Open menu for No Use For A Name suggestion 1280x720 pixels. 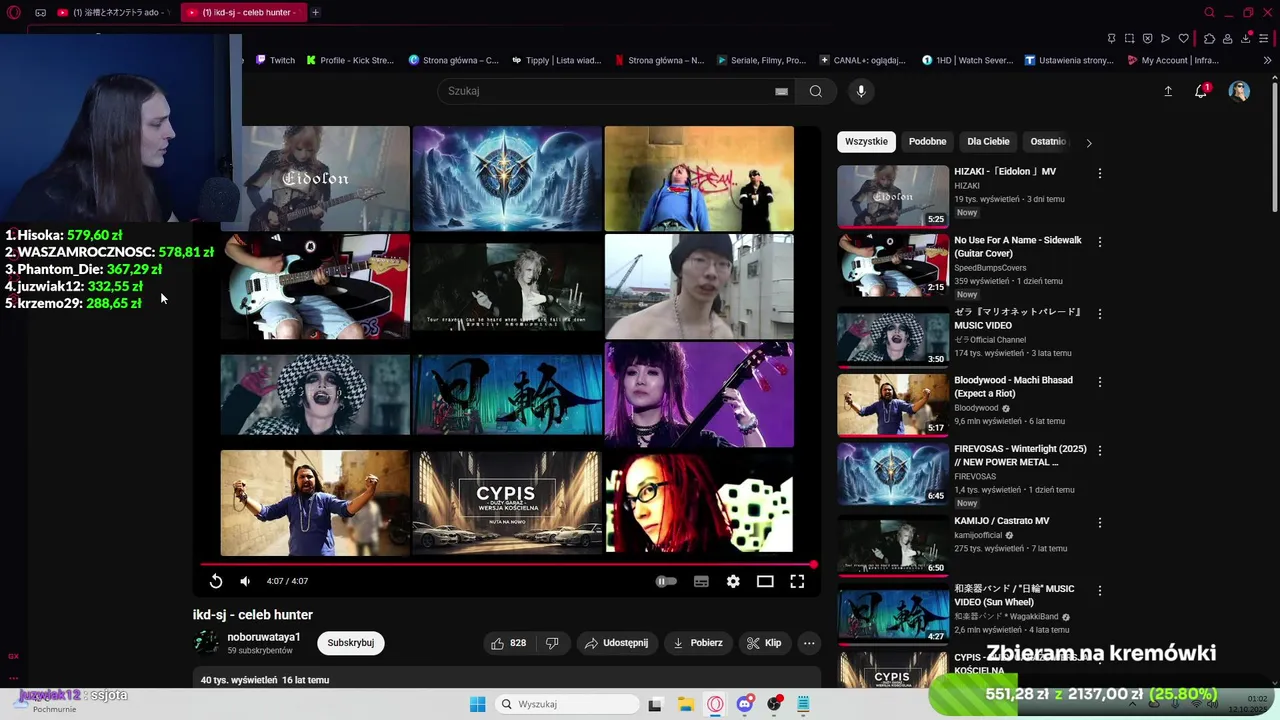click(1100, 242)
